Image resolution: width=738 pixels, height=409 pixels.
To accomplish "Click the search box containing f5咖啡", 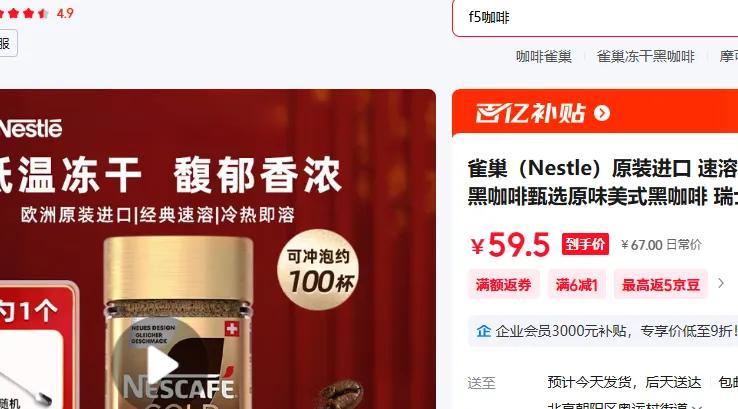I will [595, 18].
